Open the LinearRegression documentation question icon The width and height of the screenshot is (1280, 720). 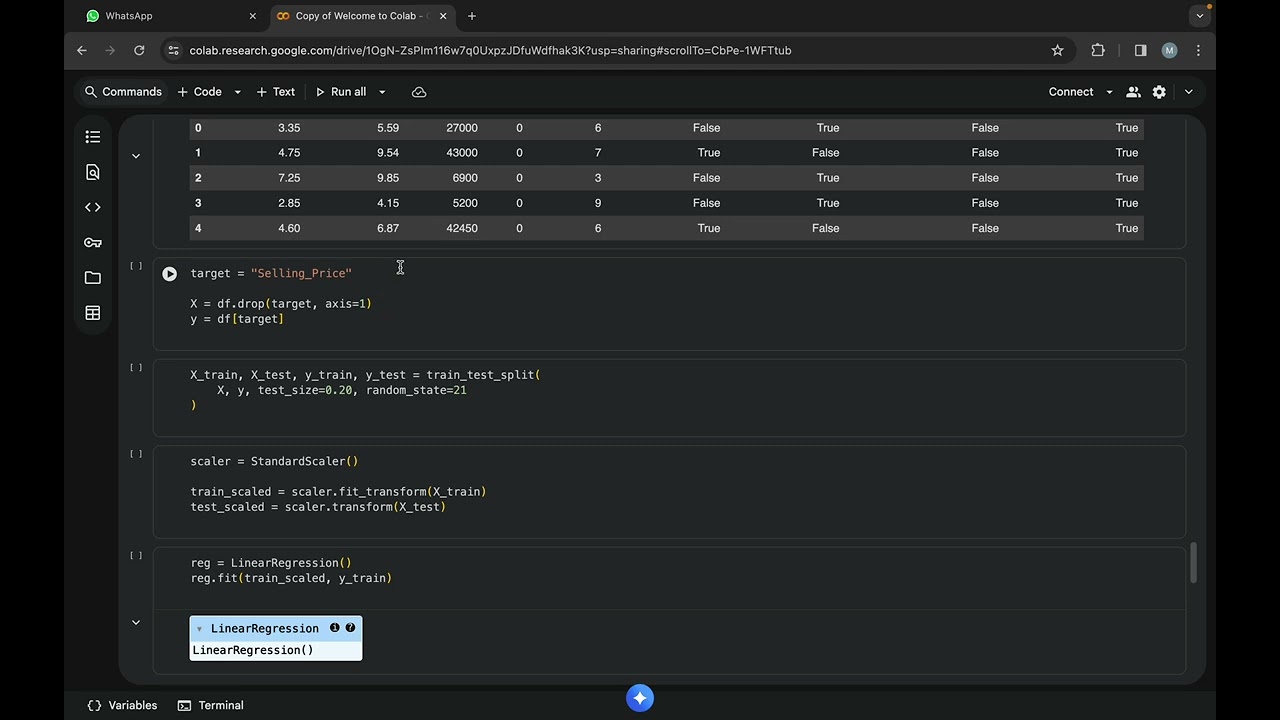pos(350,628)
